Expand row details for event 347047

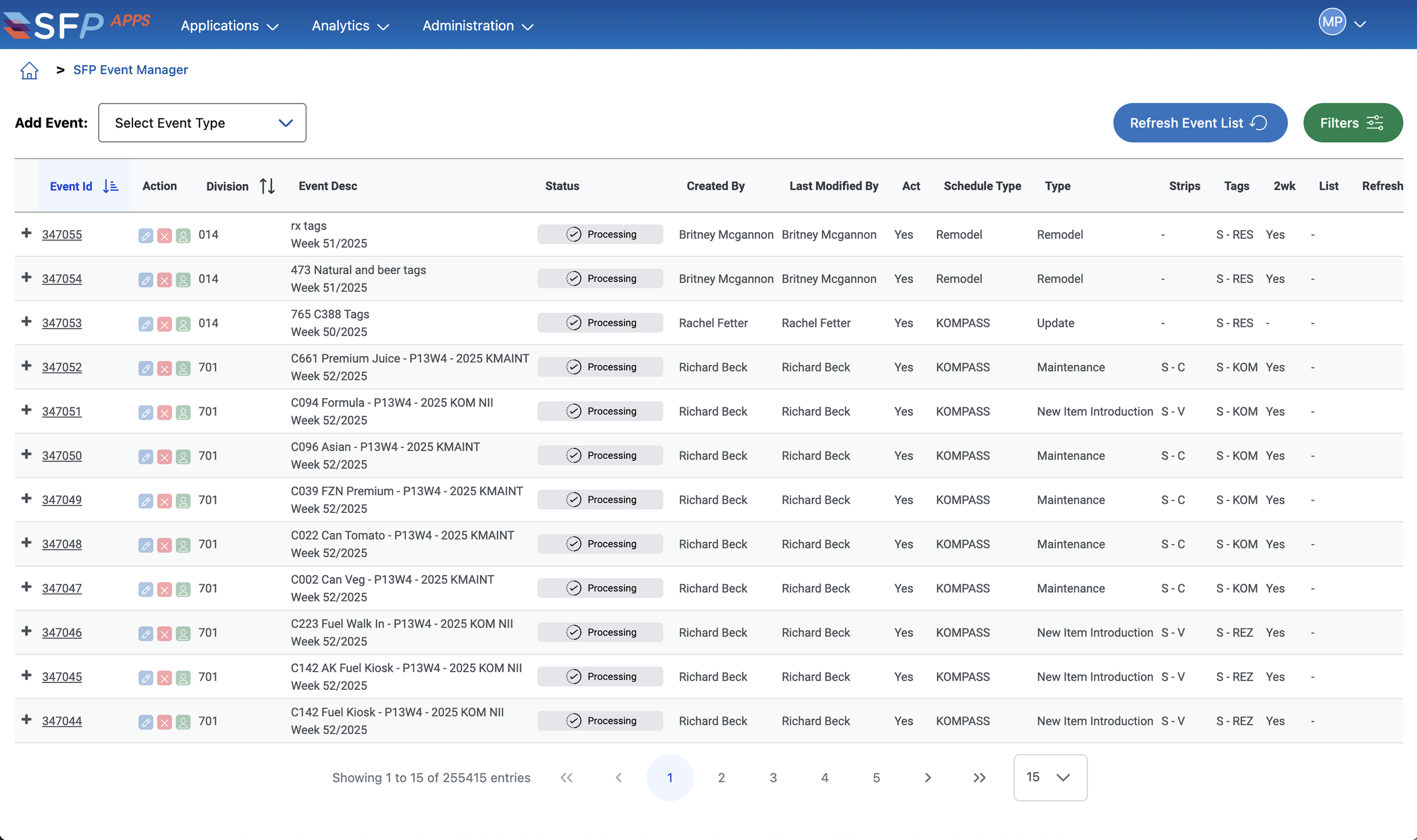26,587
